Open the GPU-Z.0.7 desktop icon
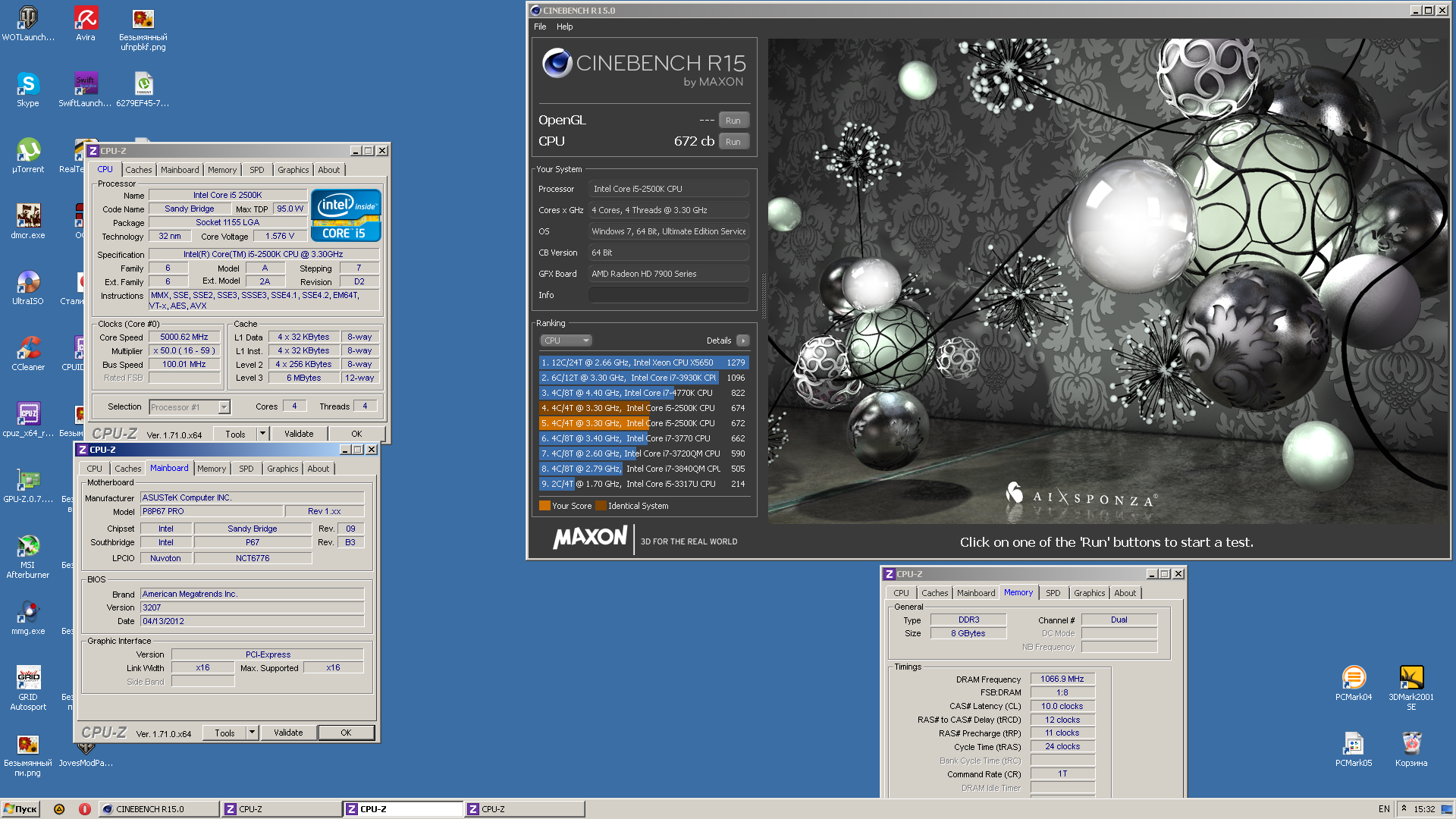Image resolution: width=1456 pixels, height=819 pixels. 28,485
